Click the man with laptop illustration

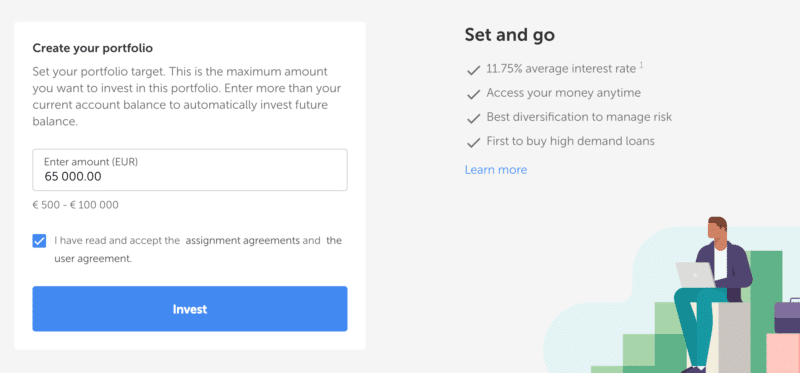(712, 294)
